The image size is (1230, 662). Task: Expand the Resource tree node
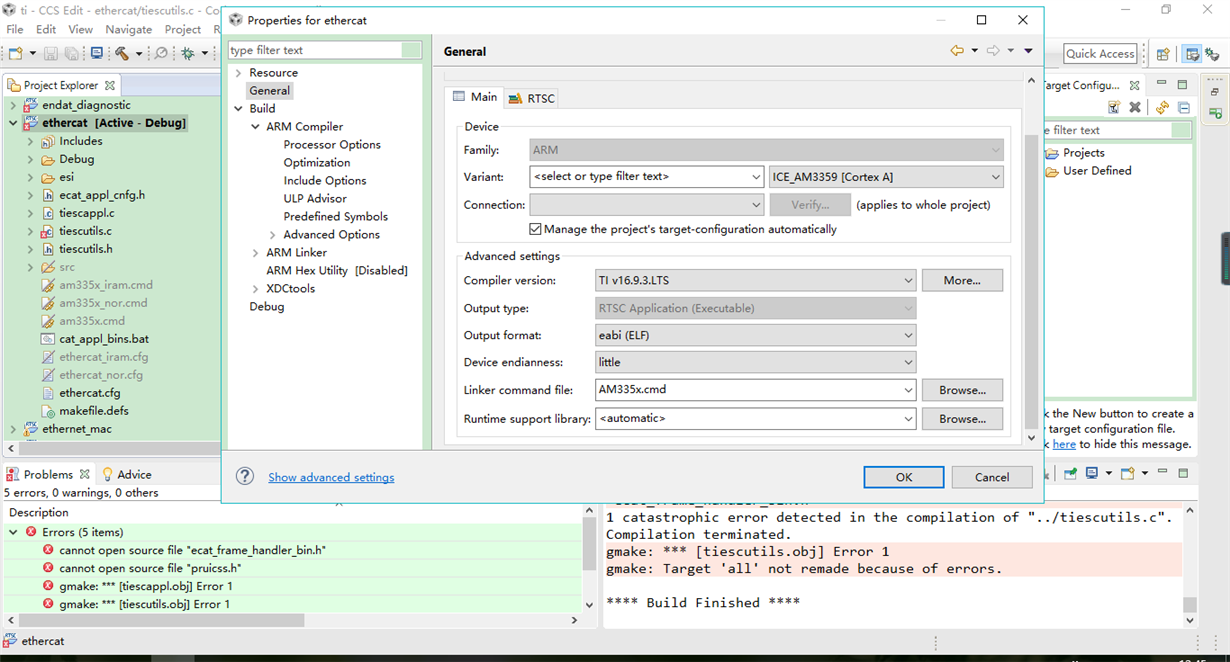238,73
